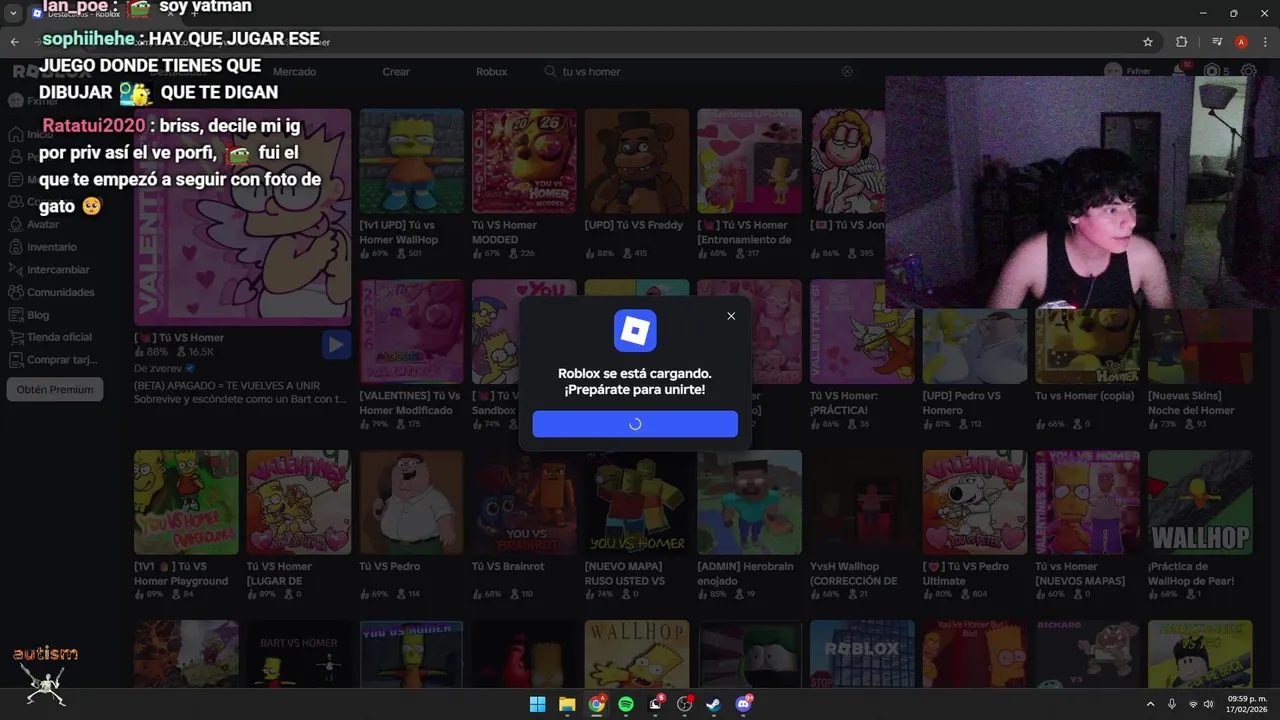Open File Explorer from taskbar
This screenshot has width=1280, height=720.
pos(567,704)
